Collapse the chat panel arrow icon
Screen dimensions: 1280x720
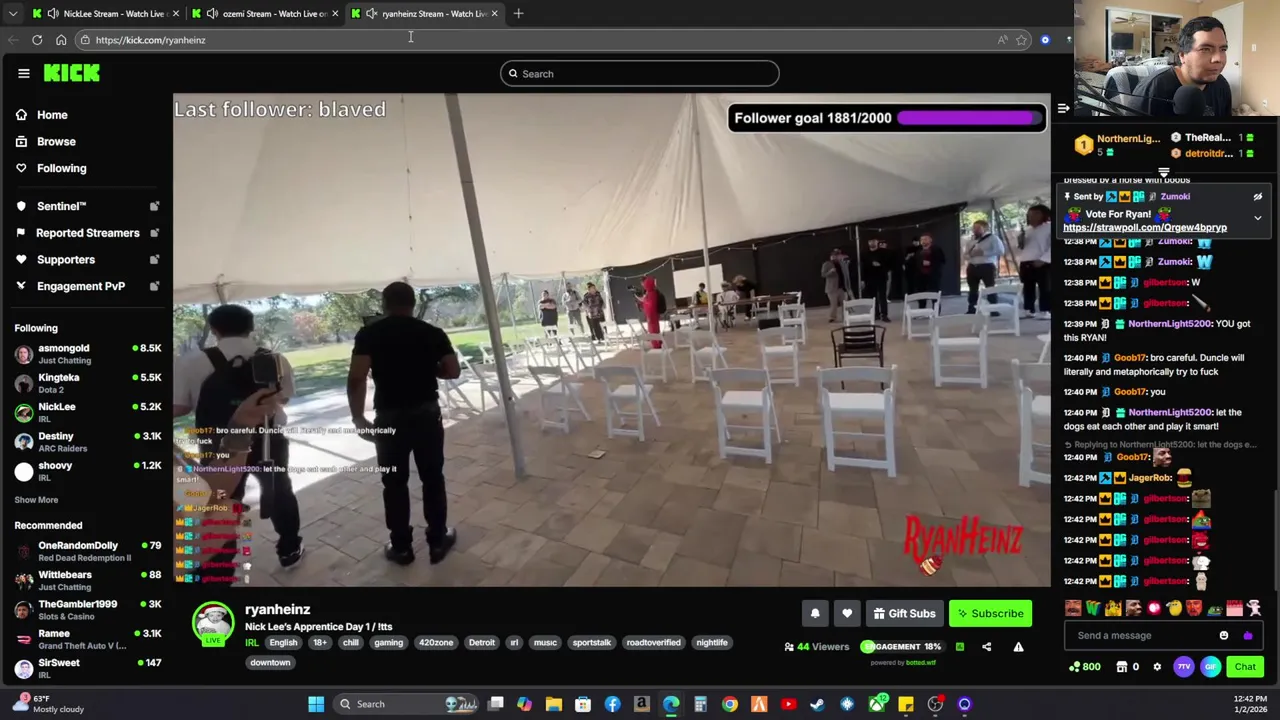point(1063,108)
